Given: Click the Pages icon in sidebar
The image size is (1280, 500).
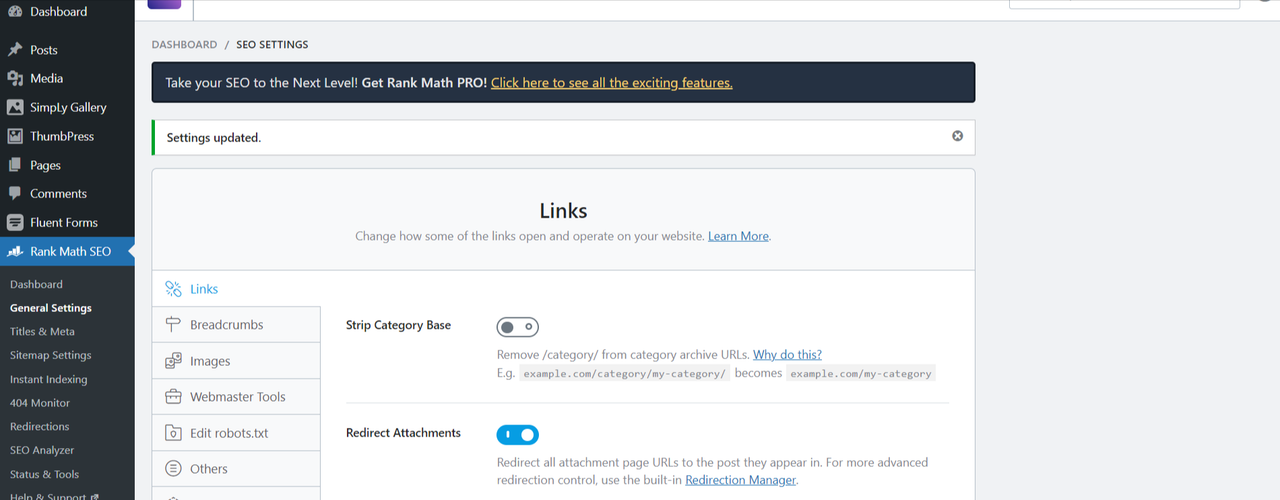Looking at the screenshot, I should point(15,165).
